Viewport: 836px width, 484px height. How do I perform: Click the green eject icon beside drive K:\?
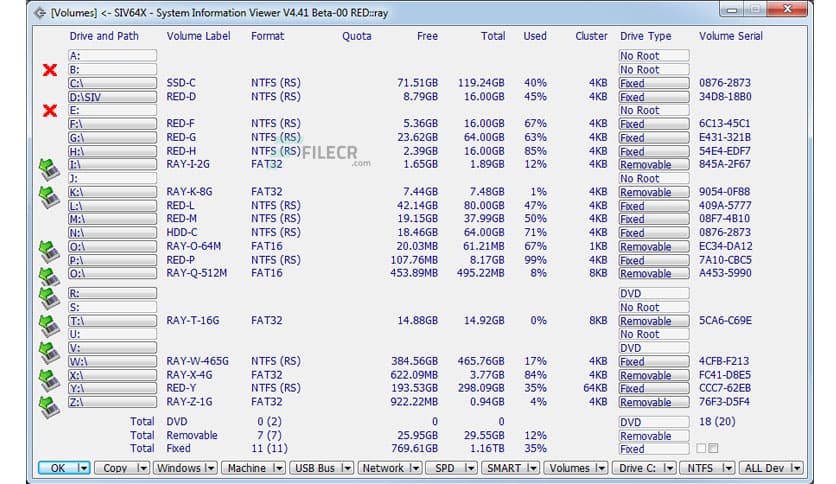click(x=49, y=196)
